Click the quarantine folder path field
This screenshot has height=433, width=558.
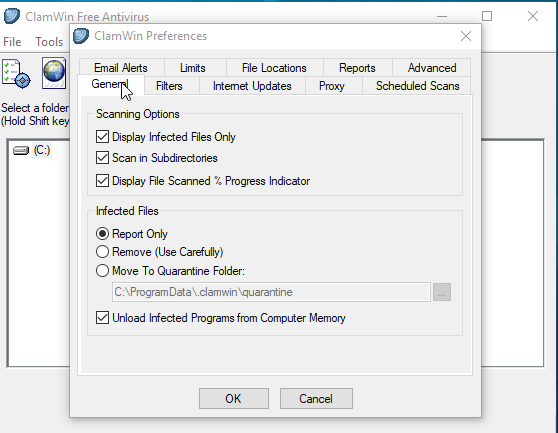tap(271, 292)
